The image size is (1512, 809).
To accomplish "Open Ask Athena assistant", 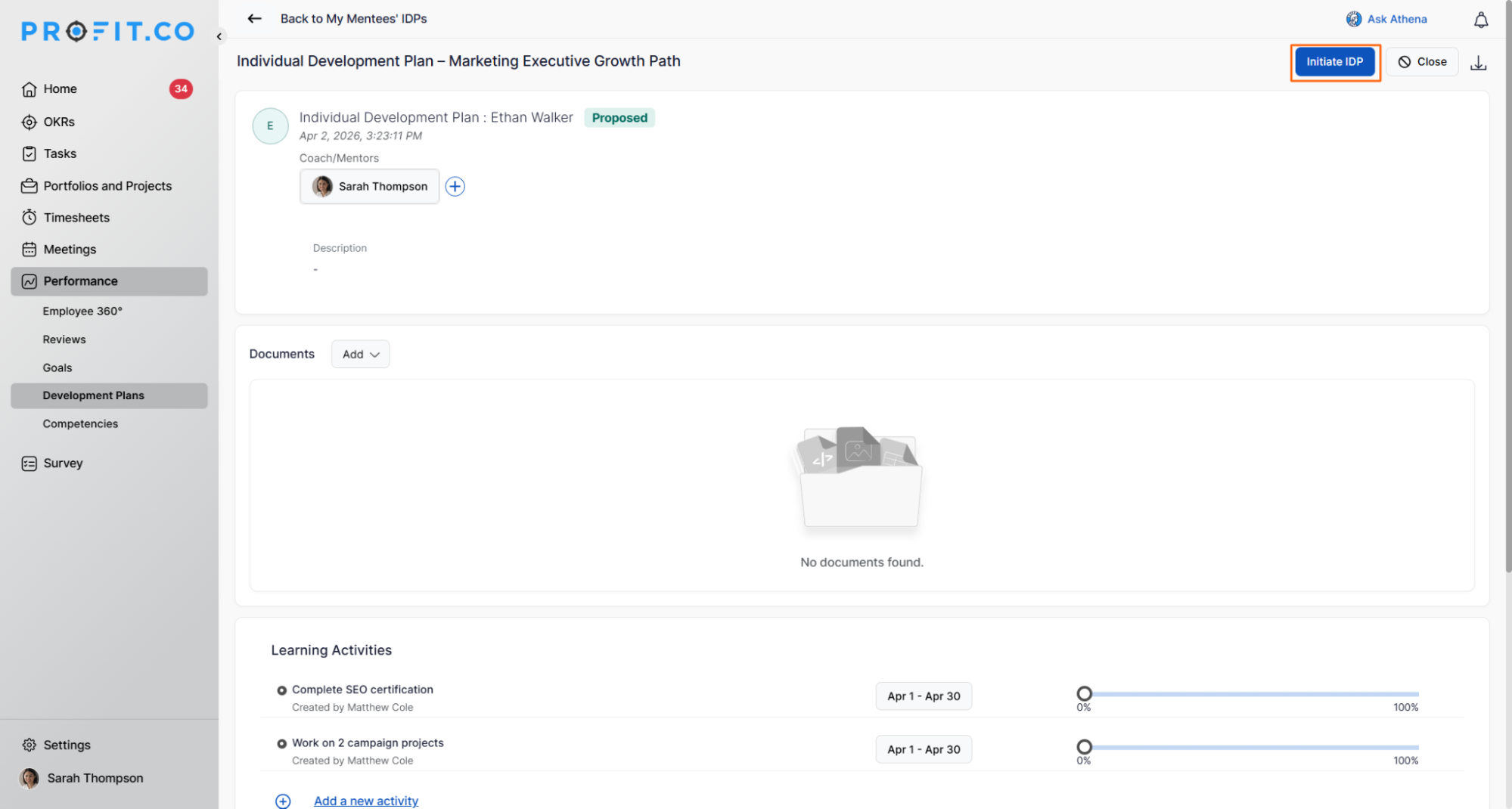I will coord(1386,19).
